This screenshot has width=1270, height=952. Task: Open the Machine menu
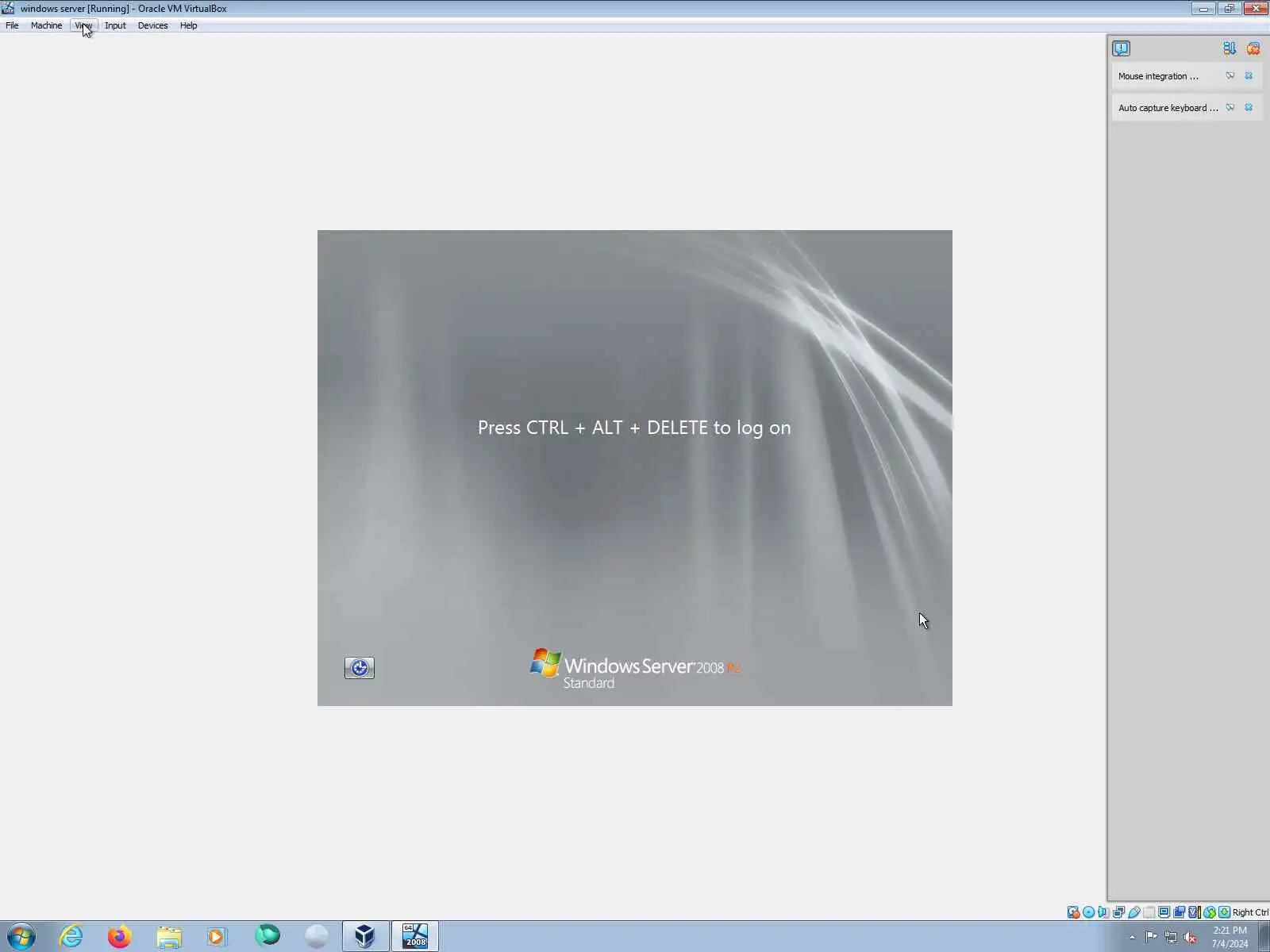point(46,25)
